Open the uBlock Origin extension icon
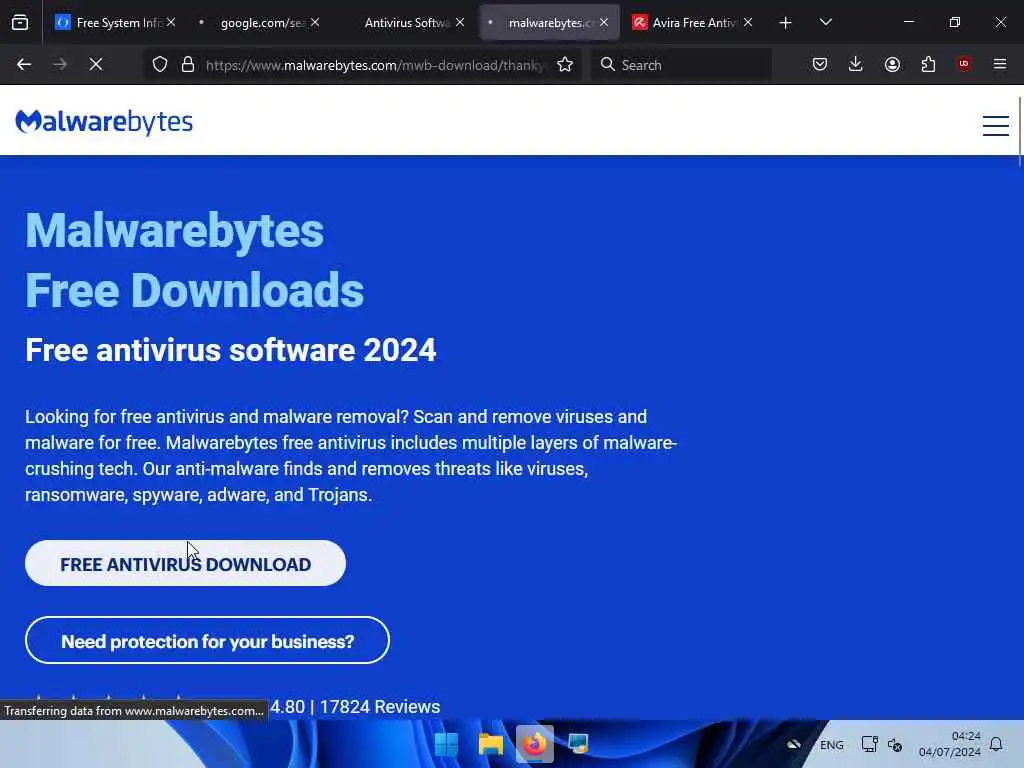 pyautogui.click(x=964, y=64)
